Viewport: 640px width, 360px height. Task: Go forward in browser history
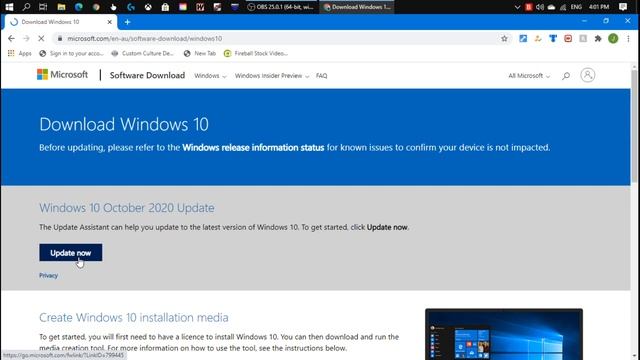(x=26, y=38)
